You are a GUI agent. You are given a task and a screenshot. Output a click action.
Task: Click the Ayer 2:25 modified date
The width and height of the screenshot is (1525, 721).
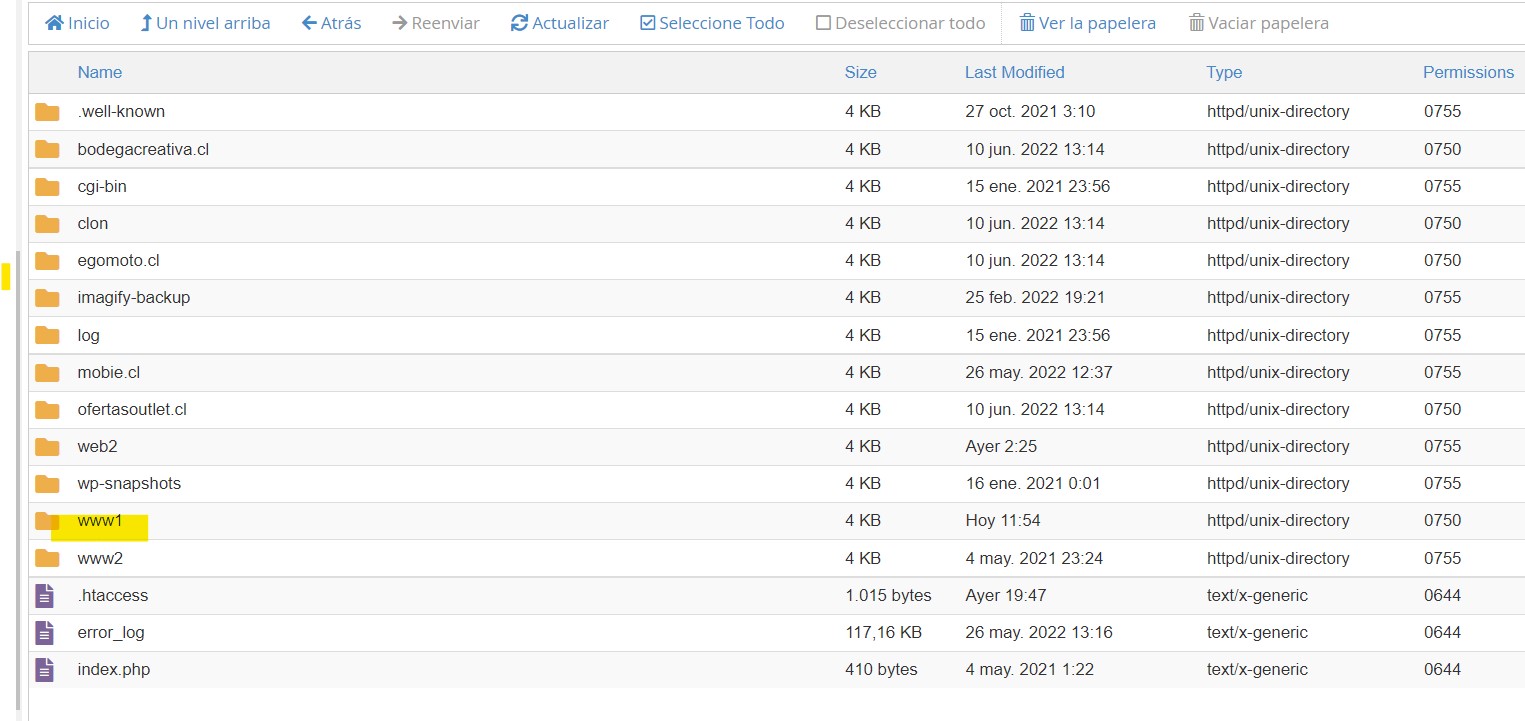point(1003,446)
